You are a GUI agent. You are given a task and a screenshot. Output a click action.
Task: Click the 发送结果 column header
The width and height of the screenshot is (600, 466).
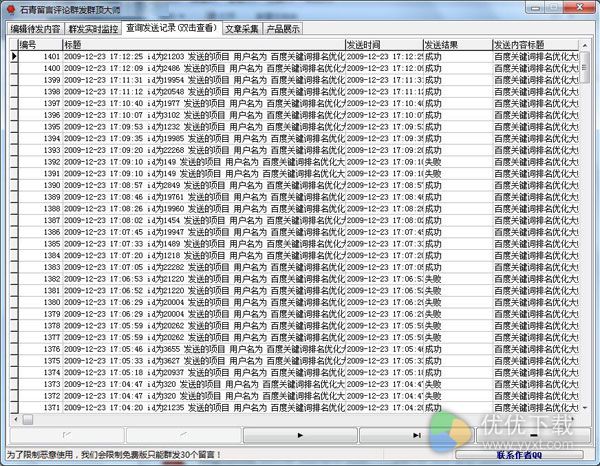click(x=458, y=45)
